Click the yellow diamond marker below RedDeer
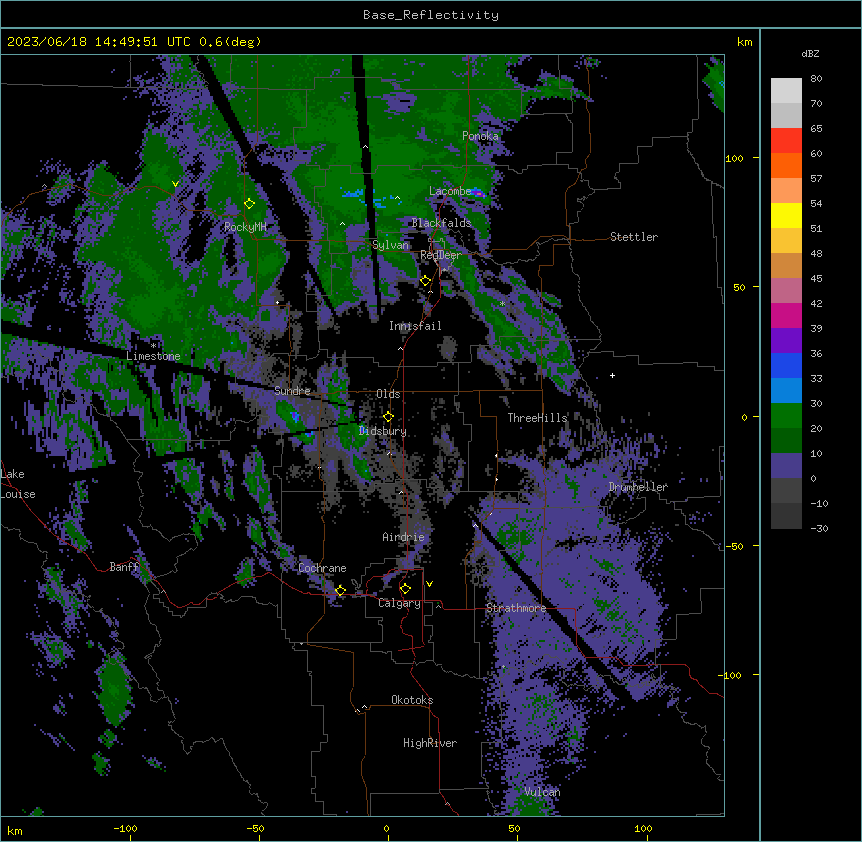This screenshot has width=862, height=842. 425,281
